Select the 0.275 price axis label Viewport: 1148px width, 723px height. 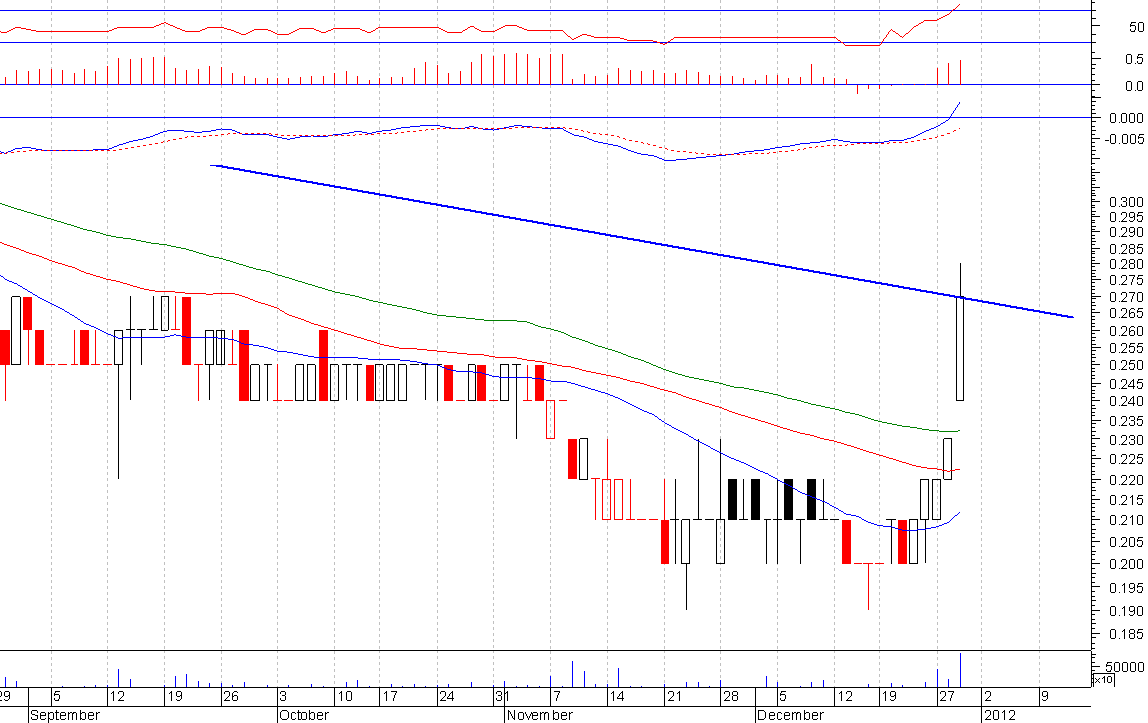click(1127, 280)
